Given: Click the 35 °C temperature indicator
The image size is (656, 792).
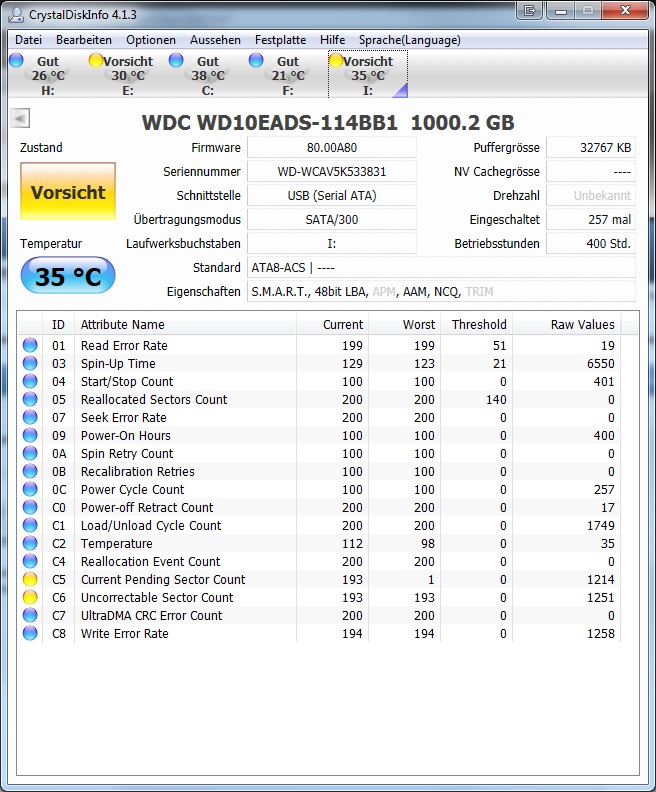Looking at the screenshot, I should [68, 275].
